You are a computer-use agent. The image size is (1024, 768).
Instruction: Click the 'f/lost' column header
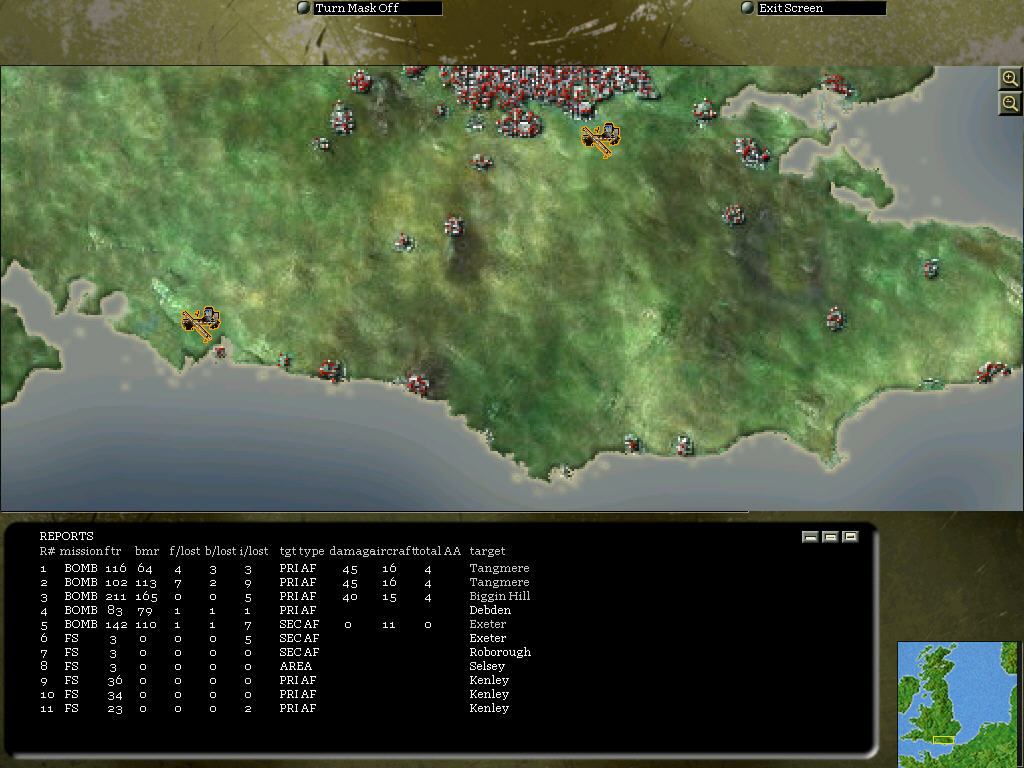185,551
